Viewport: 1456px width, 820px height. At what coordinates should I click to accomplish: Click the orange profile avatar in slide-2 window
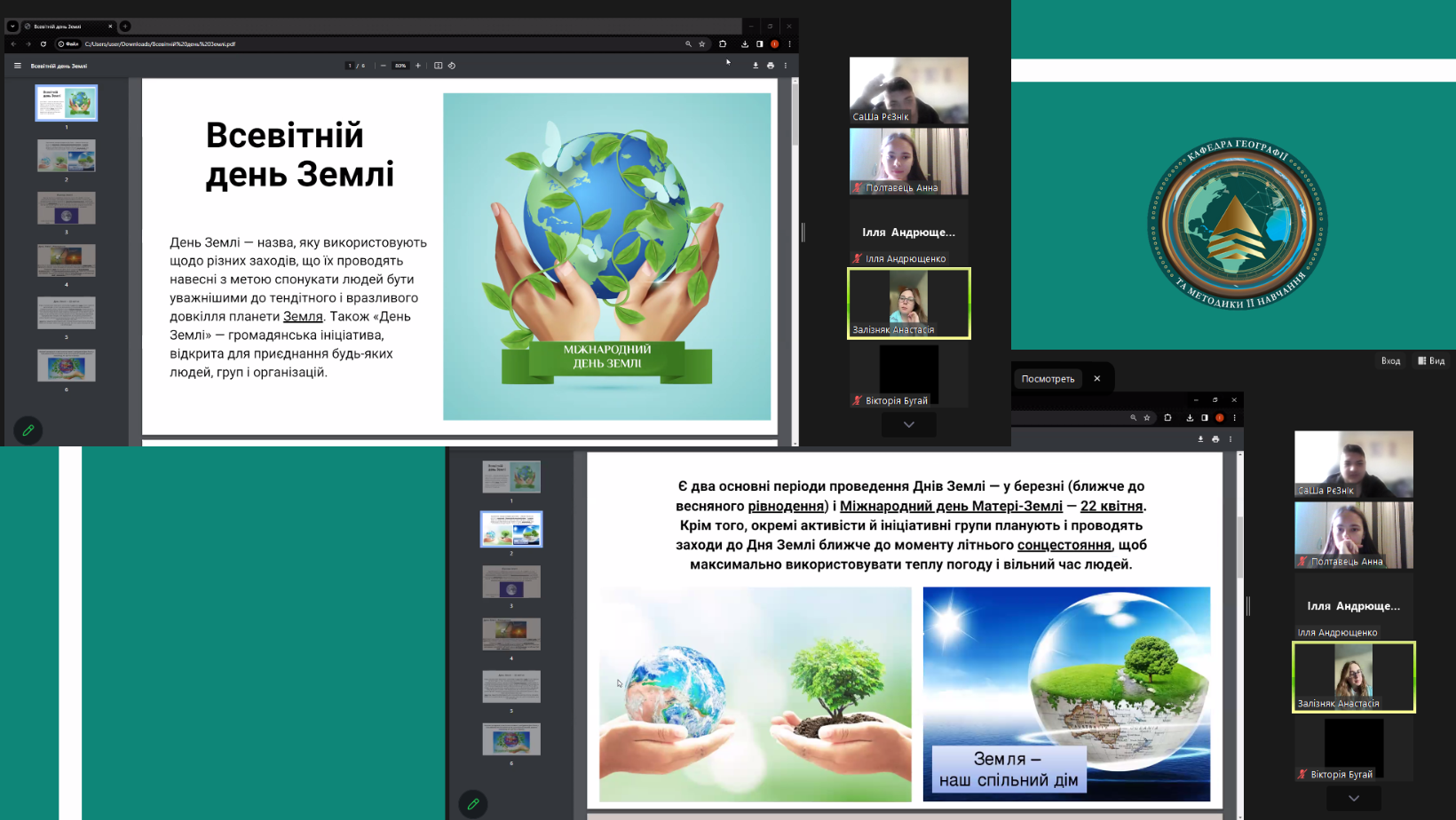(1220, 417)
